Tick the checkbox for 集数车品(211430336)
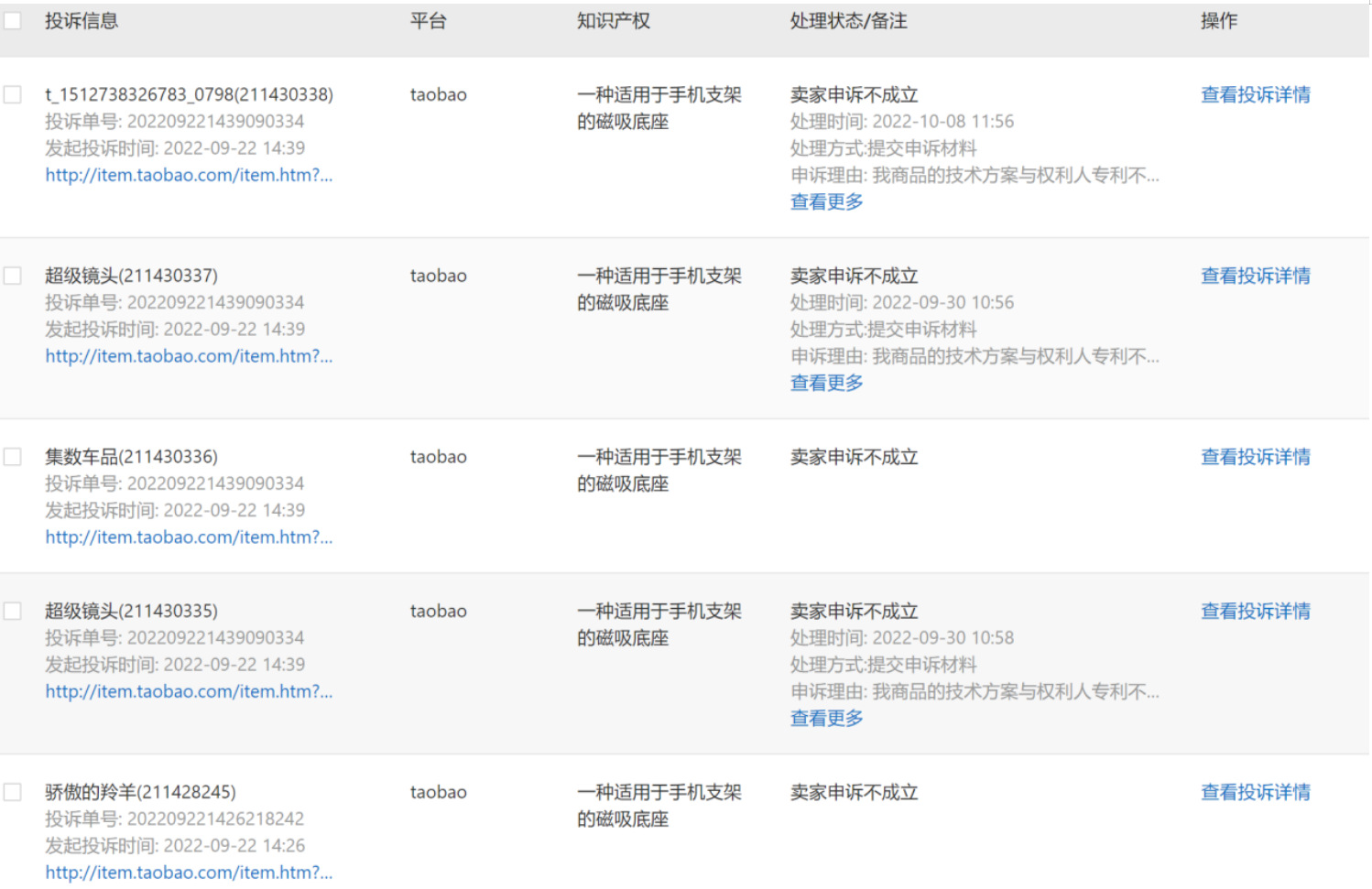The image size is (1372, 889). pos(13,457)
